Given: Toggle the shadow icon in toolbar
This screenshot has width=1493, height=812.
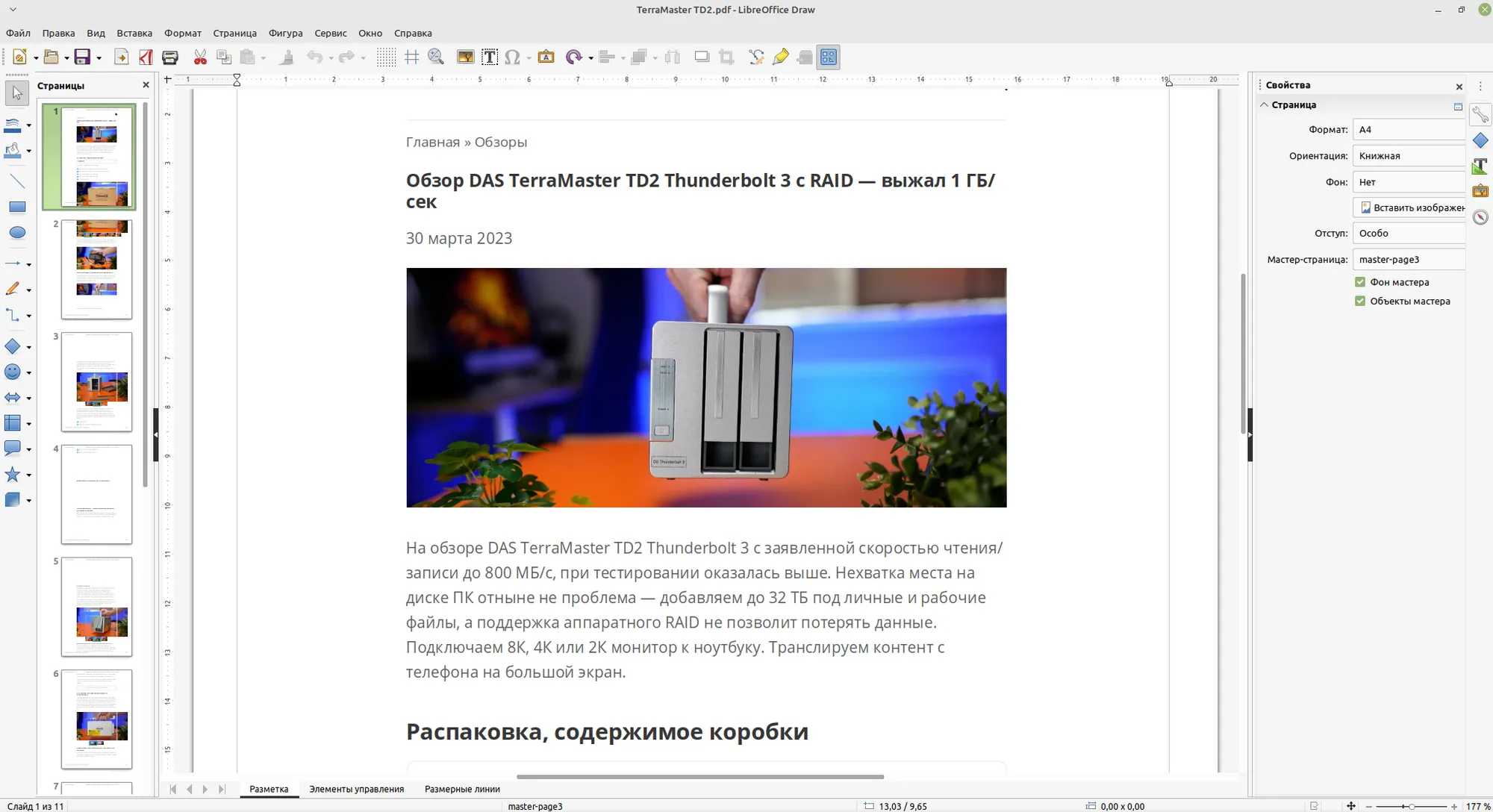Looking at the screenshot, I should point(702,57).
